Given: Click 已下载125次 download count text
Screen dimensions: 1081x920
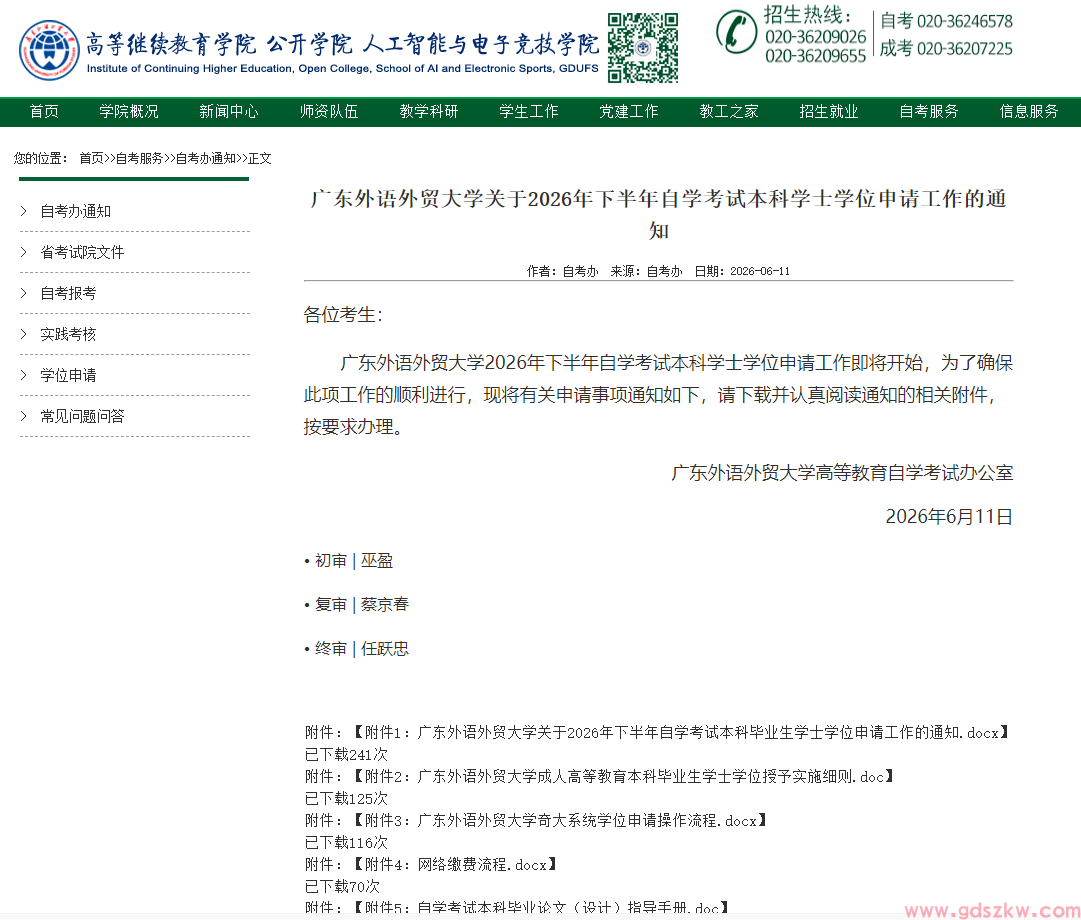Looking at the screenshot, I should pyautogui.click(x=347, y=799).
